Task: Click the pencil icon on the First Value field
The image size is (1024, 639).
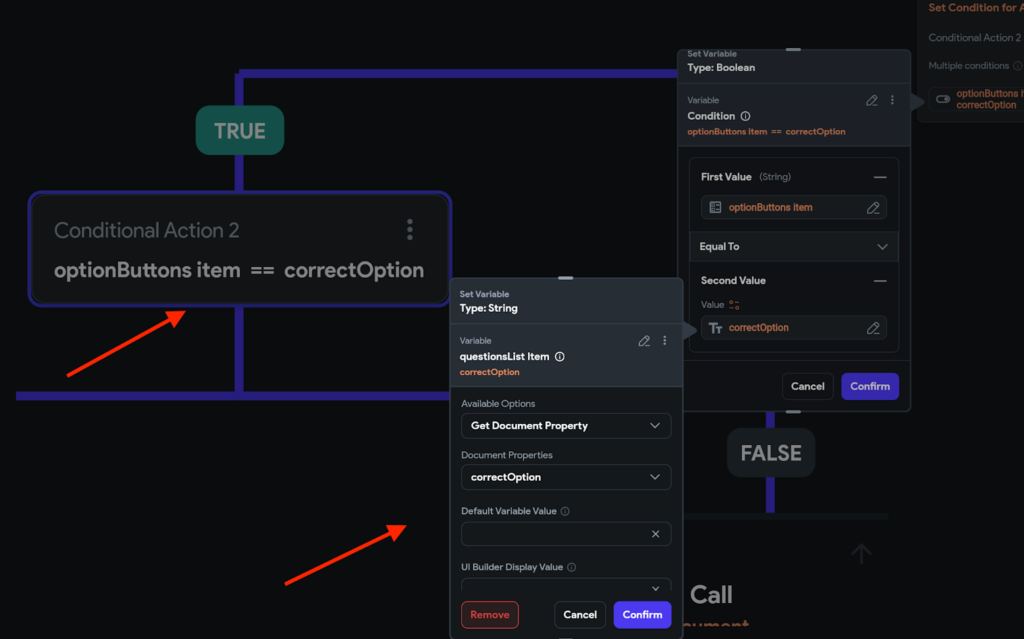Action: tap(872, 207)
